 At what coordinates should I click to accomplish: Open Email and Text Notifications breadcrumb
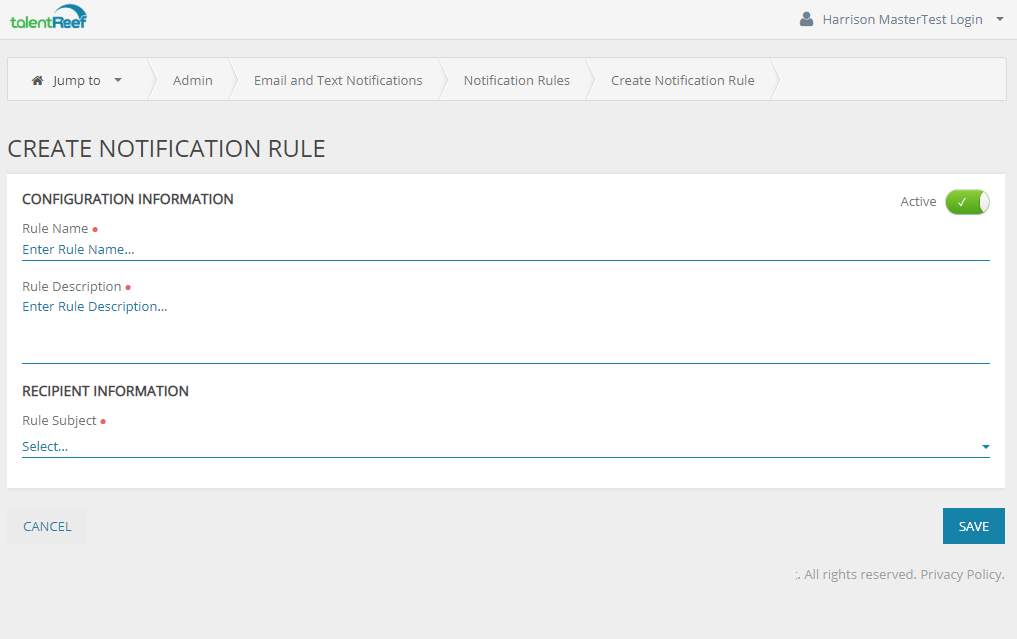(x=338, y=80)
